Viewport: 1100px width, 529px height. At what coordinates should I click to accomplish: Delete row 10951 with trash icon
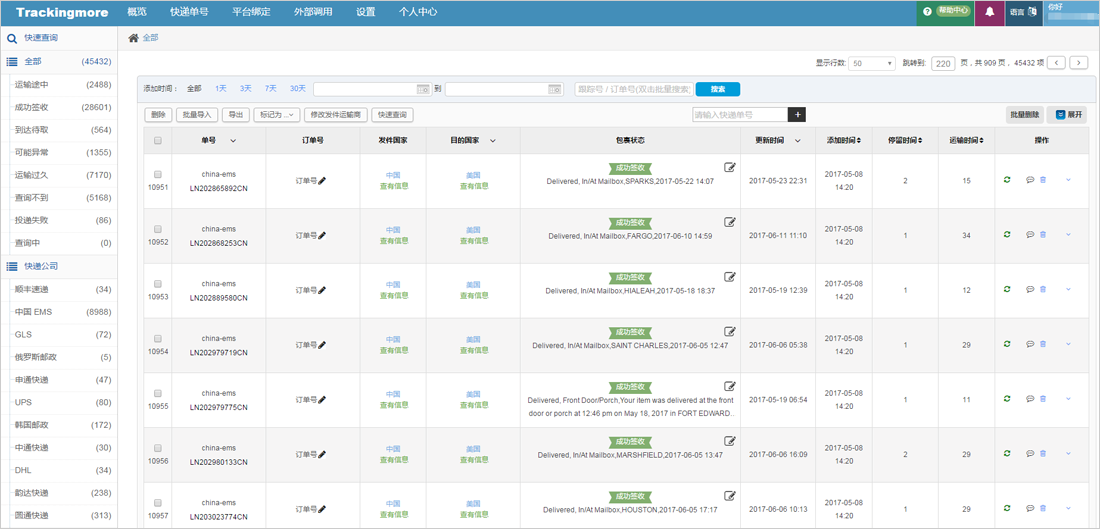1043,180
